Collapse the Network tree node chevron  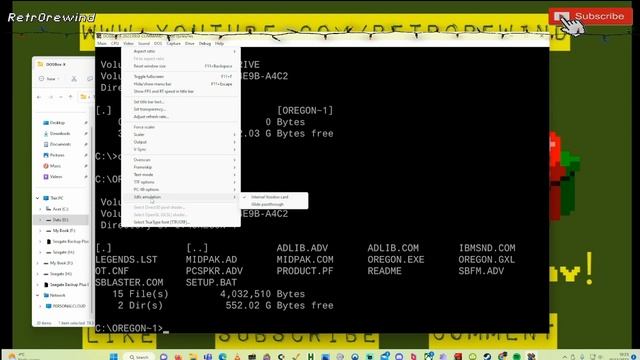click(x=38, y=296)
